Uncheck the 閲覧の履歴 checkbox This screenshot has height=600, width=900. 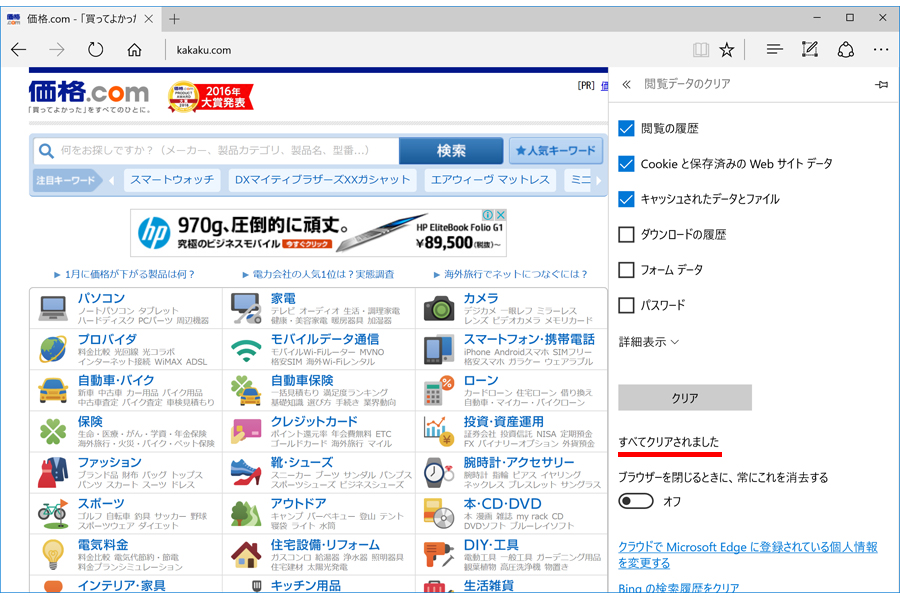click(626, 128)
